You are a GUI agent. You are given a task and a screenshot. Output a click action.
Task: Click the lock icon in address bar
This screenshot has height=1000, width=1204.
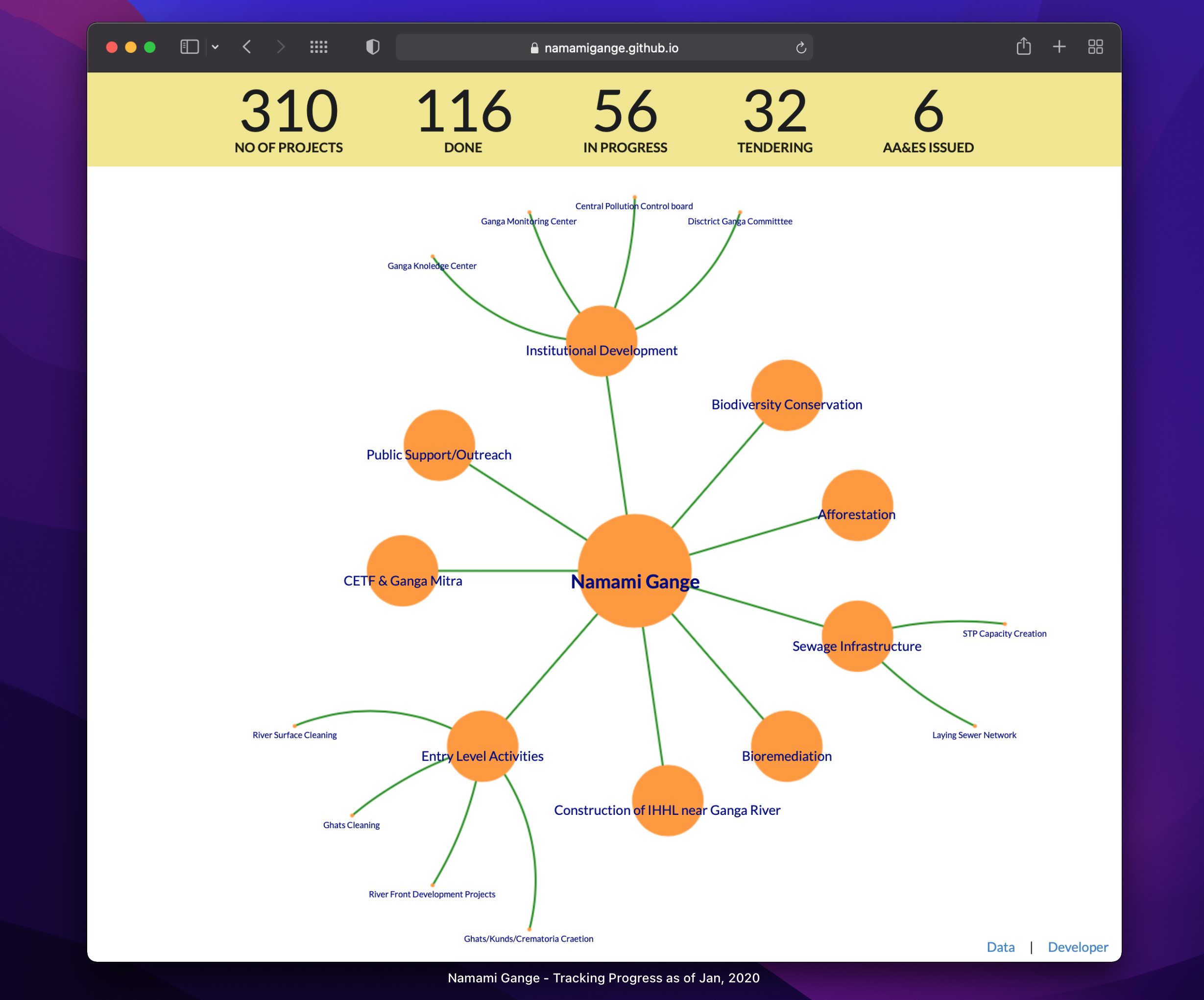click(534, 48)
